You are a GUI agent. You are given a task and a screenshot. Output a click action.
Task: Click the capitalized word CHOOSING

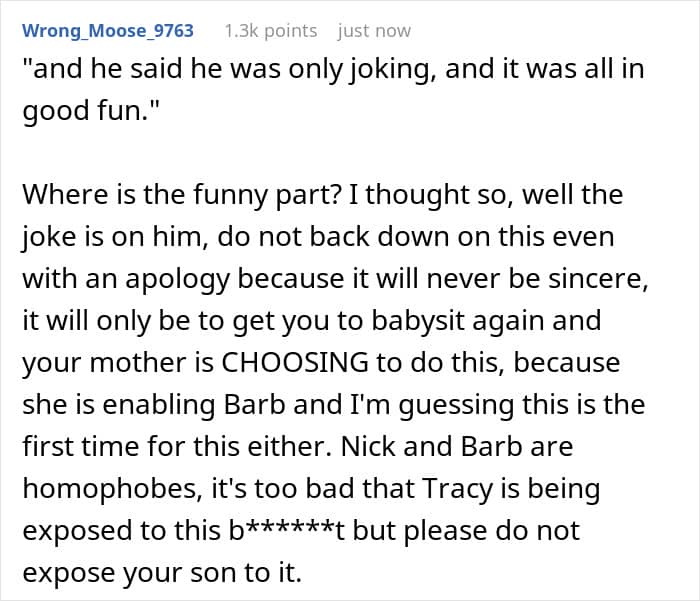[x=295, y=362]
